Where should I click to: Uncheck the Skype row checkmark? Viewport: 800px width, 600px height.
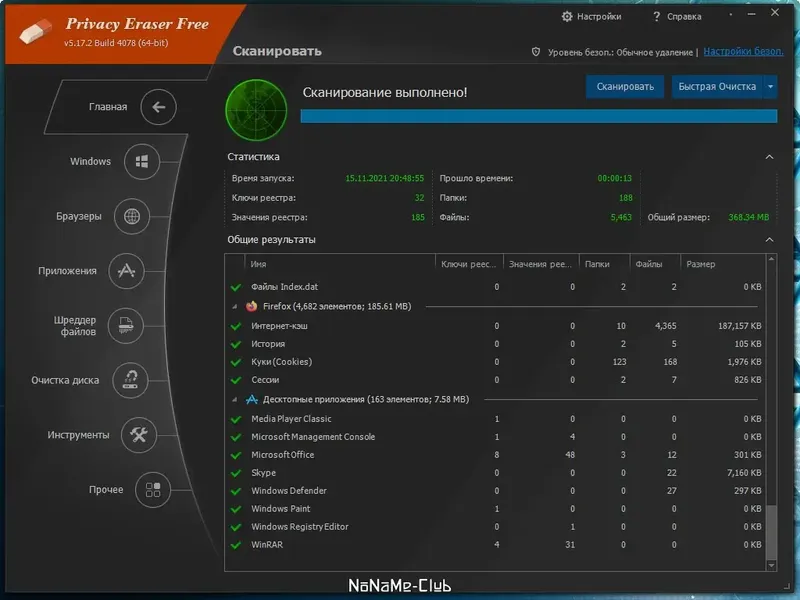click(236, 473)
